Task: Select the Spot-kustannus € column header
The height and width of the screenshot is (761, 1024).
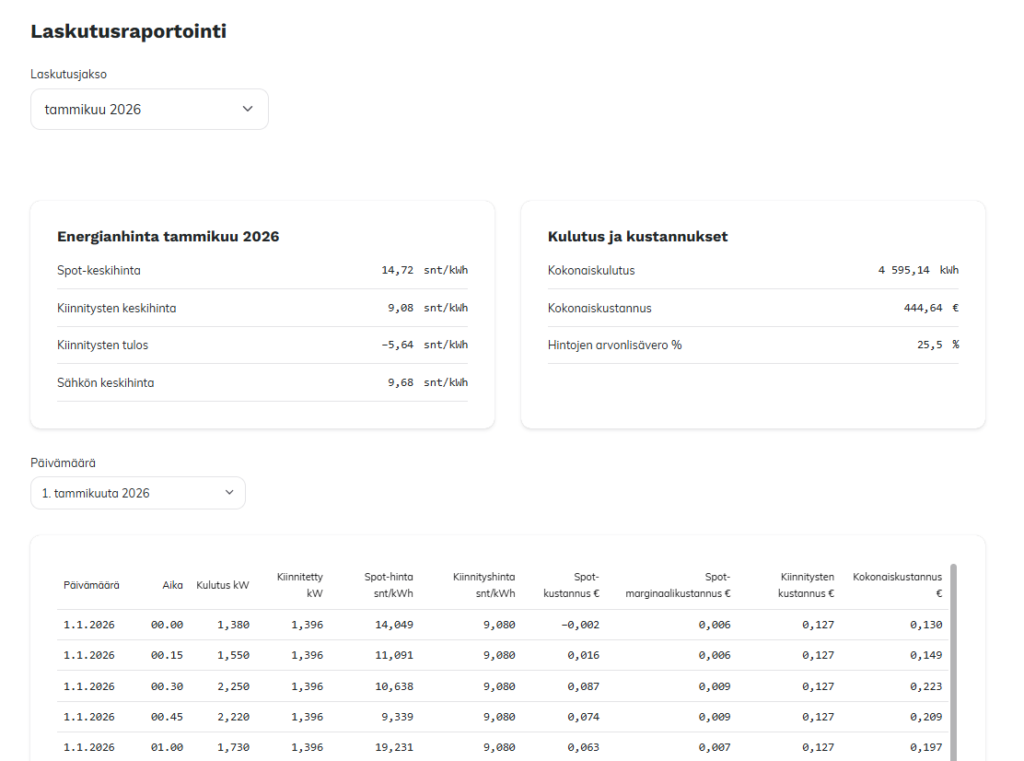Action: click(x=571, y=585)
